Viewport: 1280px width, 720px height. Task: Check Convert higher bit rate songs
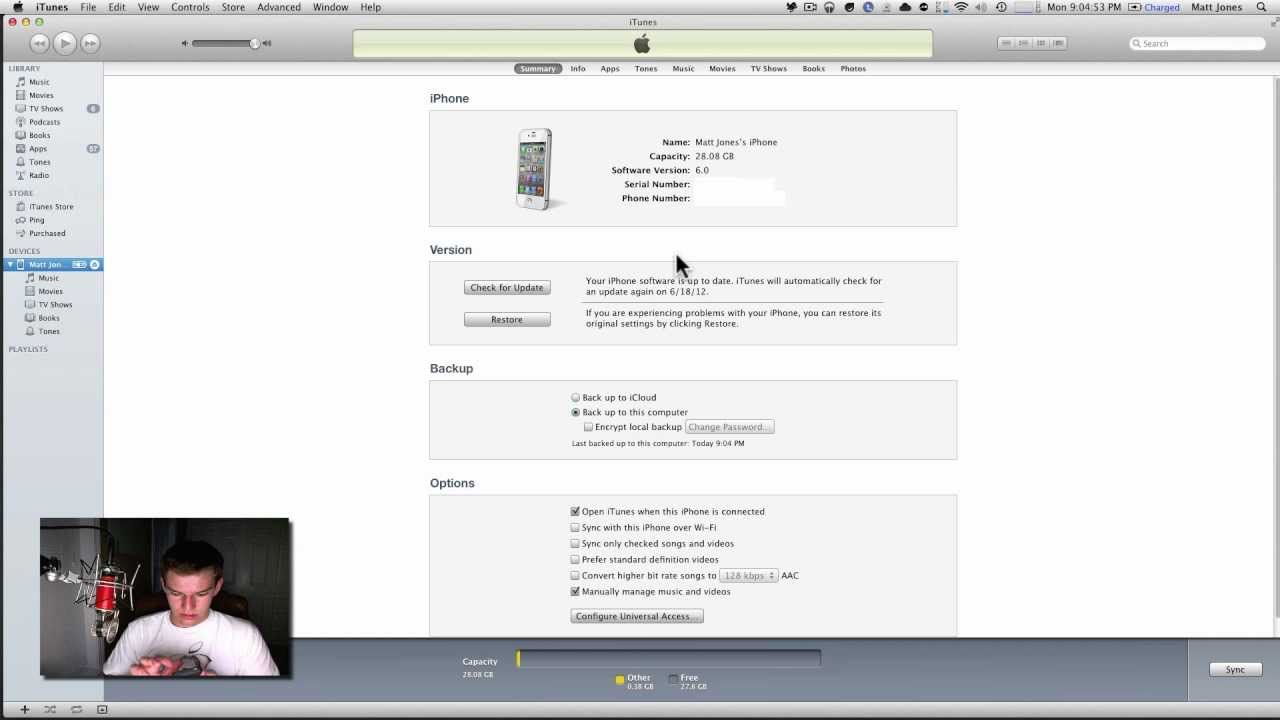click(575, 575)
